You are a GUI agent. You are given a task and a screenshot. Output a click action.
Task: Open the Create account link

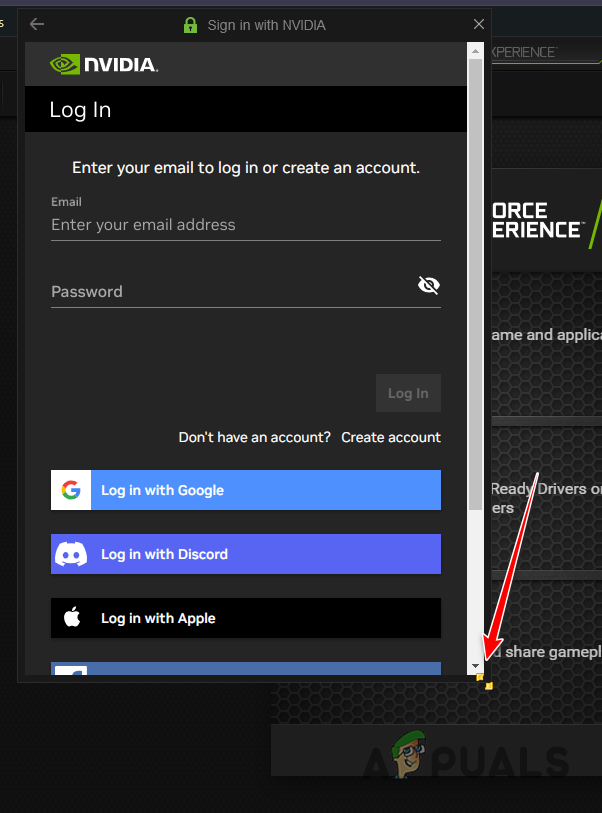pyautogui.click(x=391, y=437)
